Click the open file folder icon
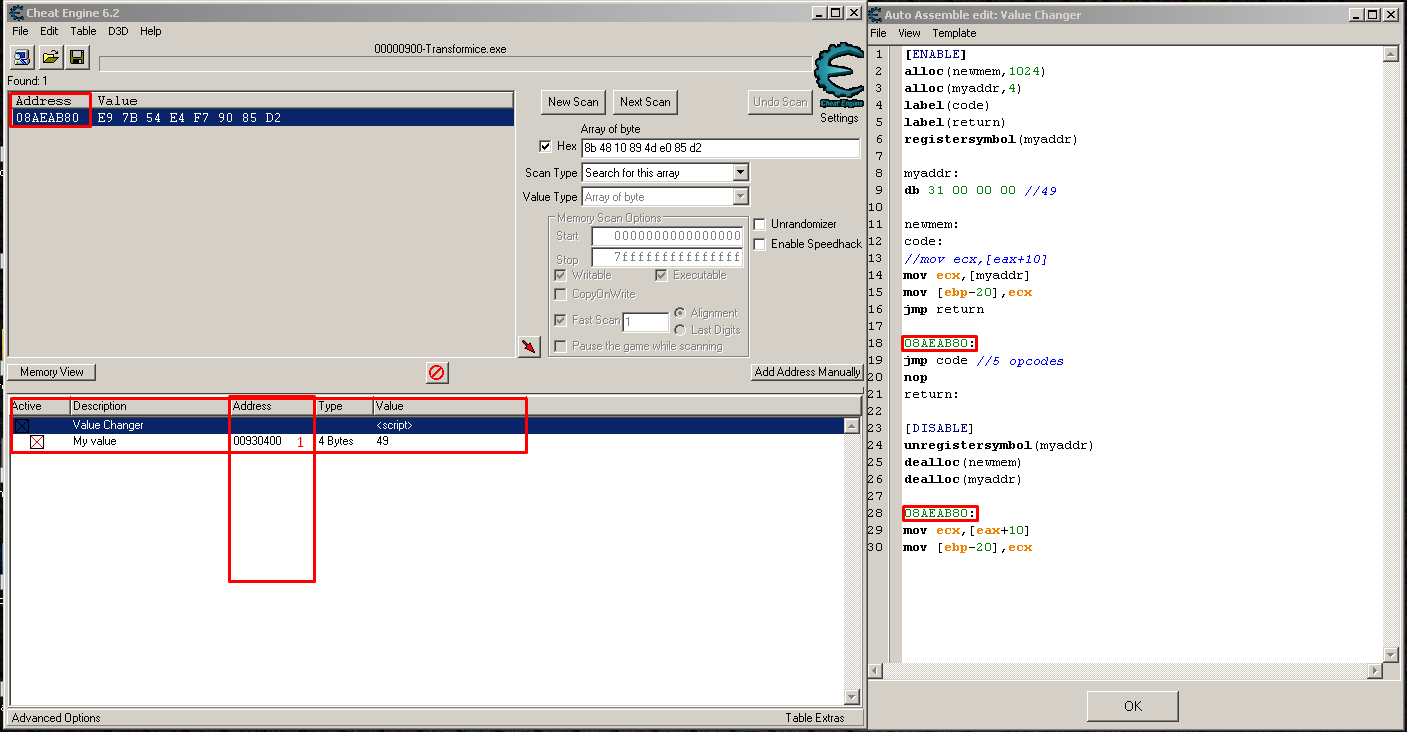Screen dimensions: 1407x732 49,58
